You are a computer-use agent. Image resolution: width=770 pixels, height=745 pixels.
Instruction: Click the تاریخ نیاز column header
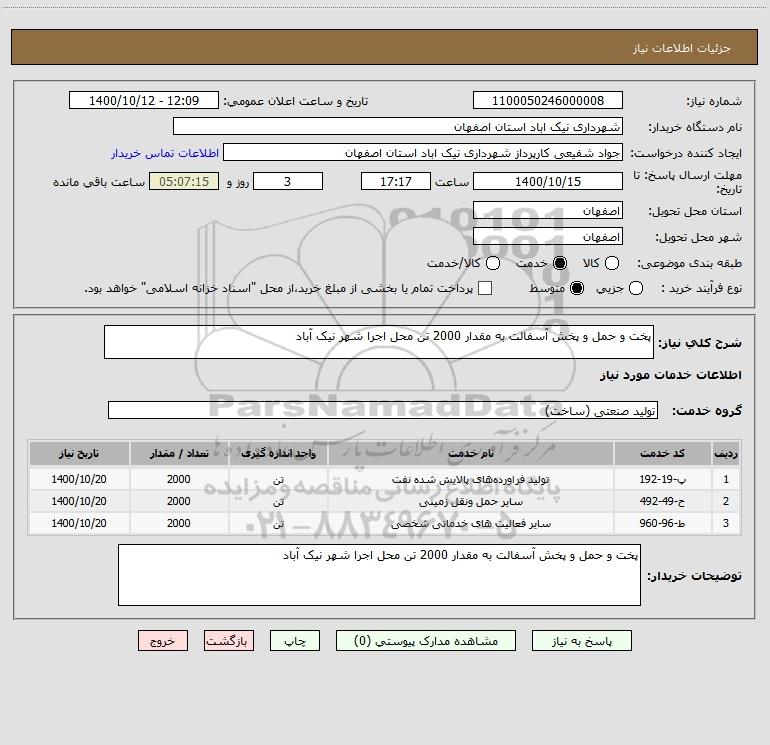(79, 453)
